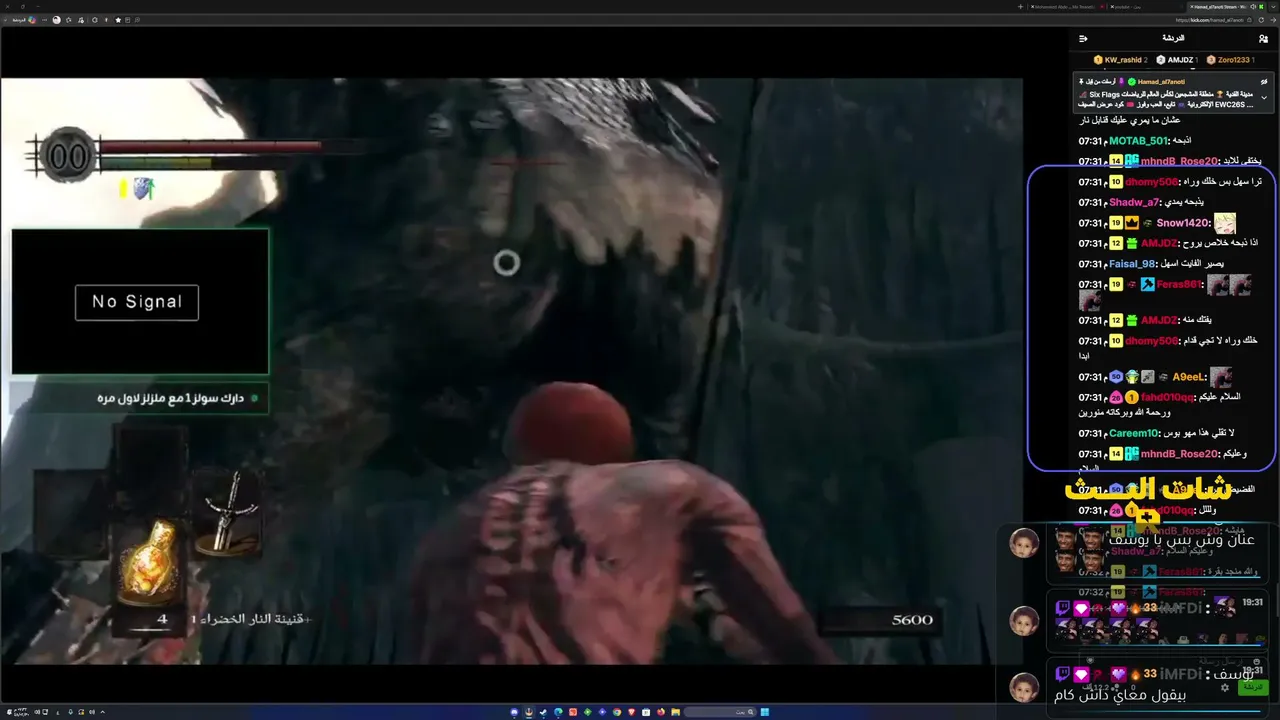Open chat settings gear icon

point(1225,688)
